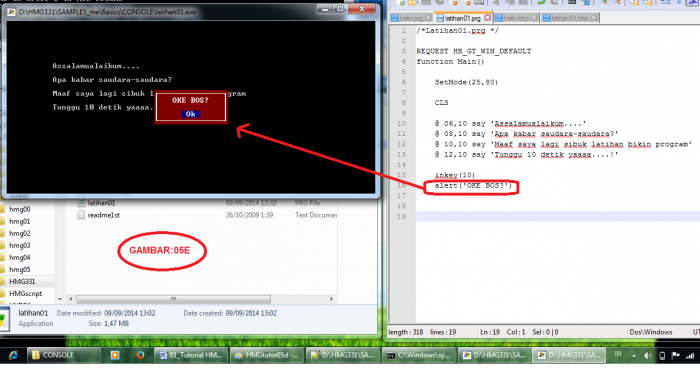
Task: Click Ok in the OKE BOS alert
Action: (191, 114)
